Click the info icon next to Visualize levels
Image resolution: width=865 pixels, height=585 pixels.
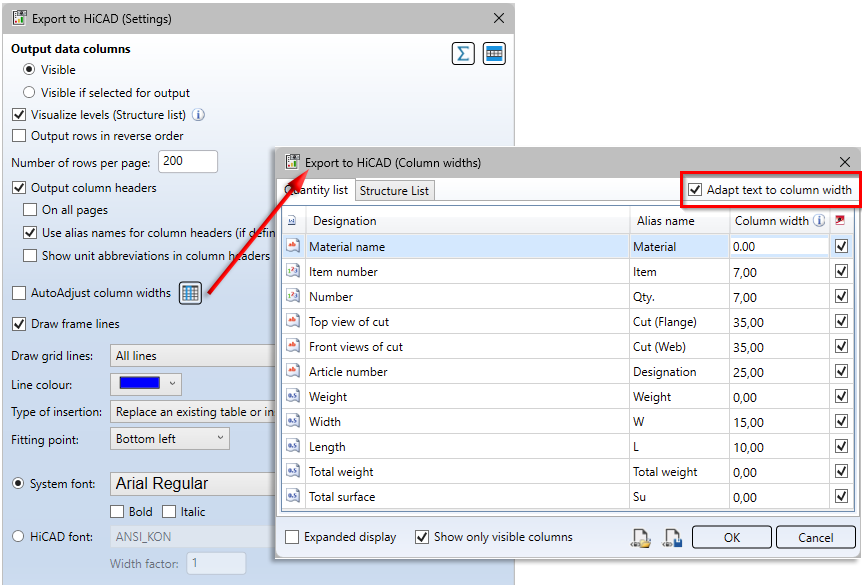click(198, 115)
